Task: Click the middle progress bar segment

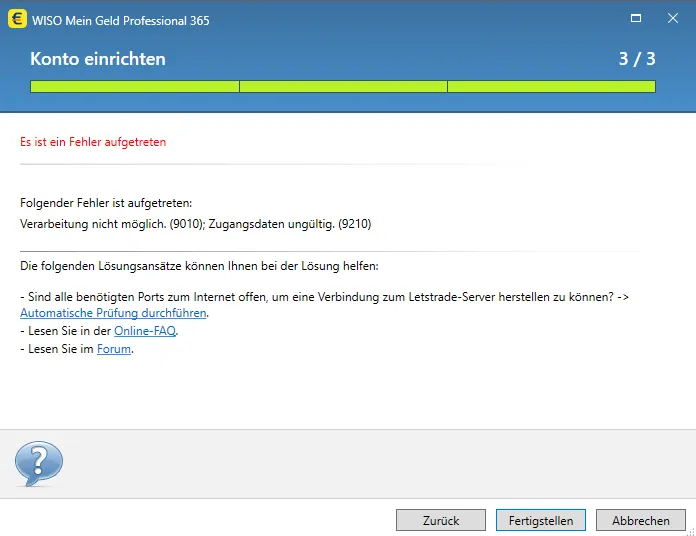Action: click(343, 87)
